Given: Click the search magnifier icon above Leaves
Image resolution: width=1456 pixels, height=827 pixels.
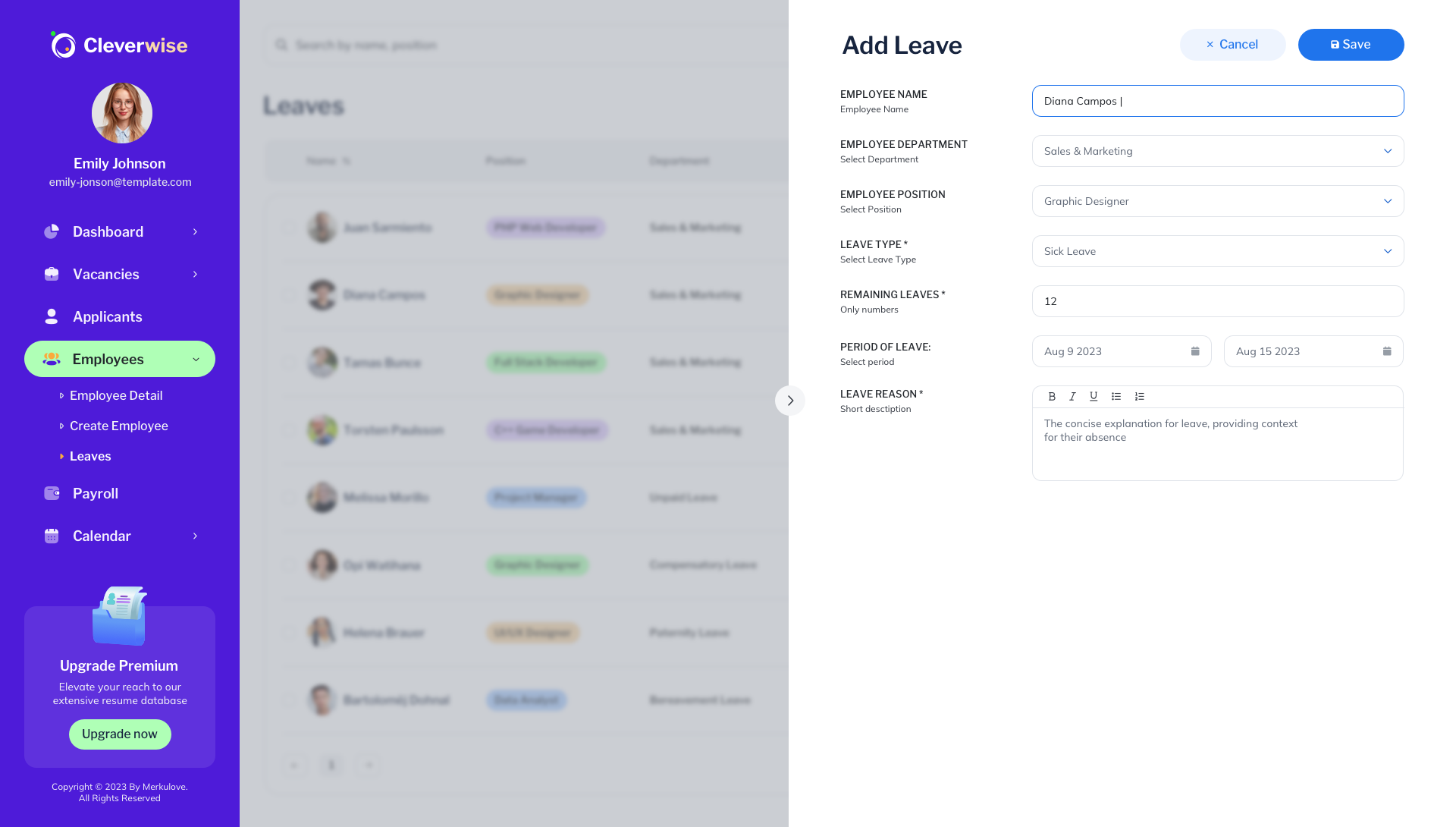Looking at the screenshot, I should (281, 45).
